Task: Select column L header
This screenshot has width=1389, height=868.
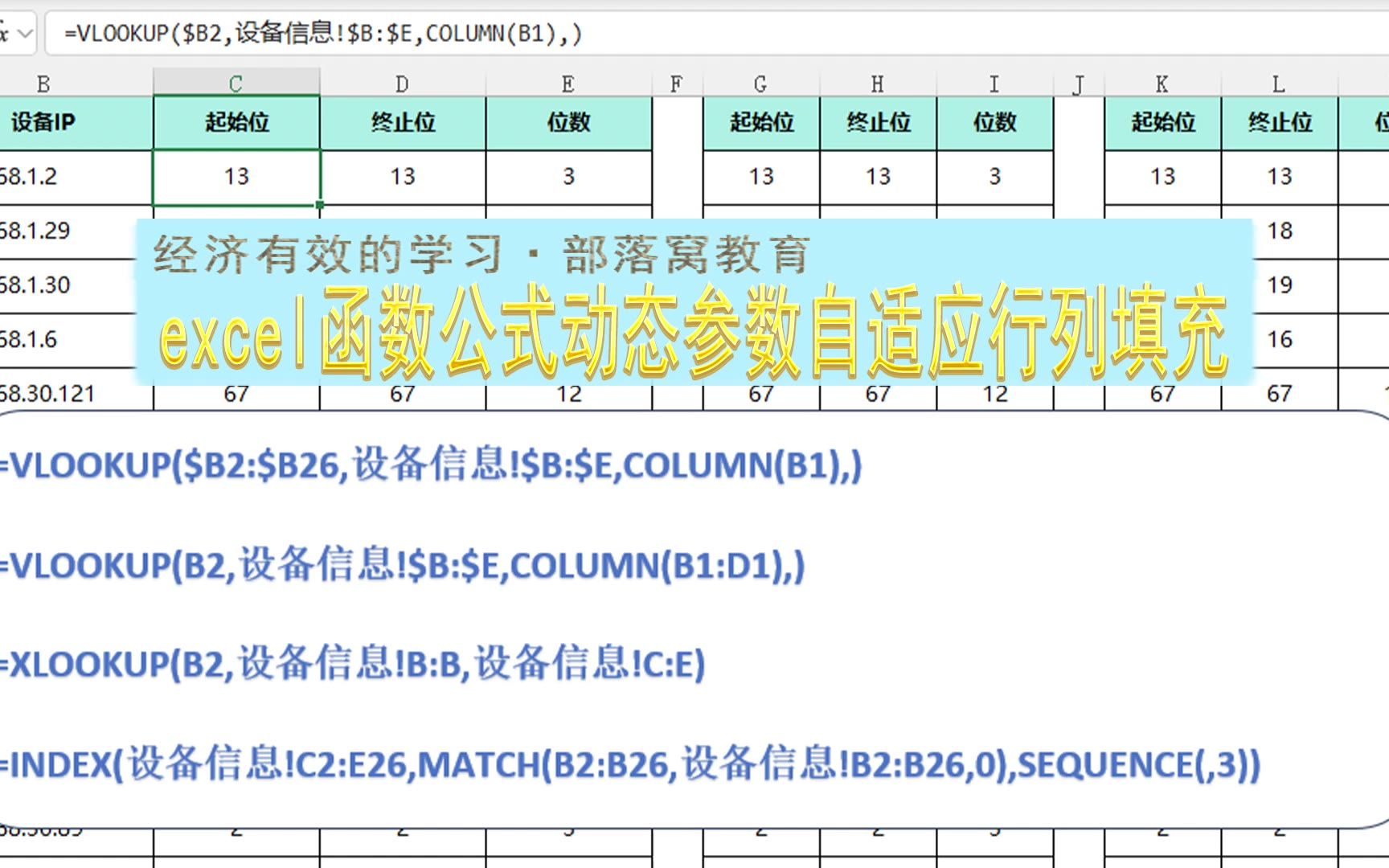Action: (1280, 84)
